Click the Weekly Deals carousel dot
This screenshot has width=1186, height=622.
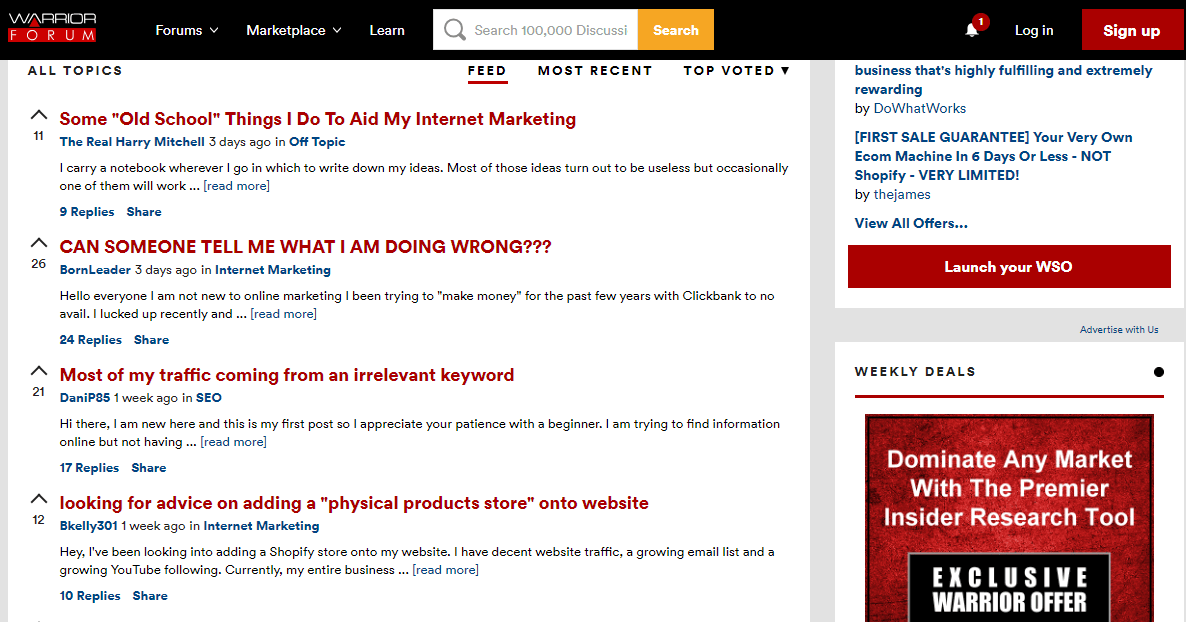(1158, 372)
